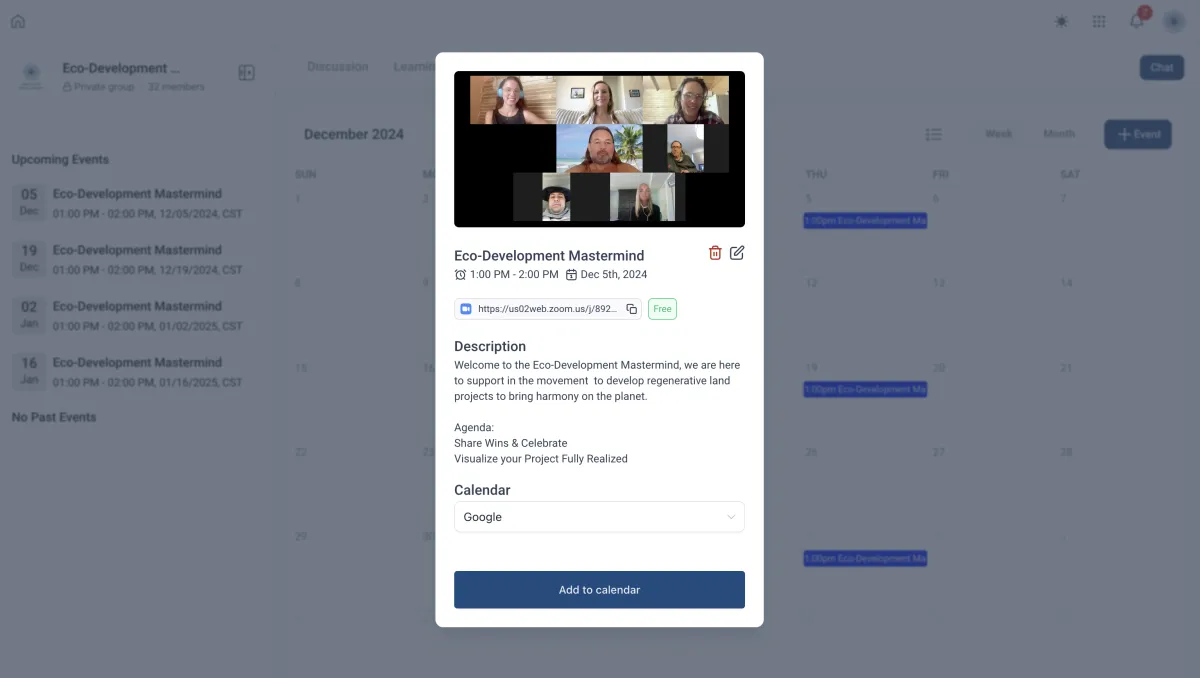1200x678 pixels.
Task: Open the Chat button
Action: click(x=1162, y=67)
